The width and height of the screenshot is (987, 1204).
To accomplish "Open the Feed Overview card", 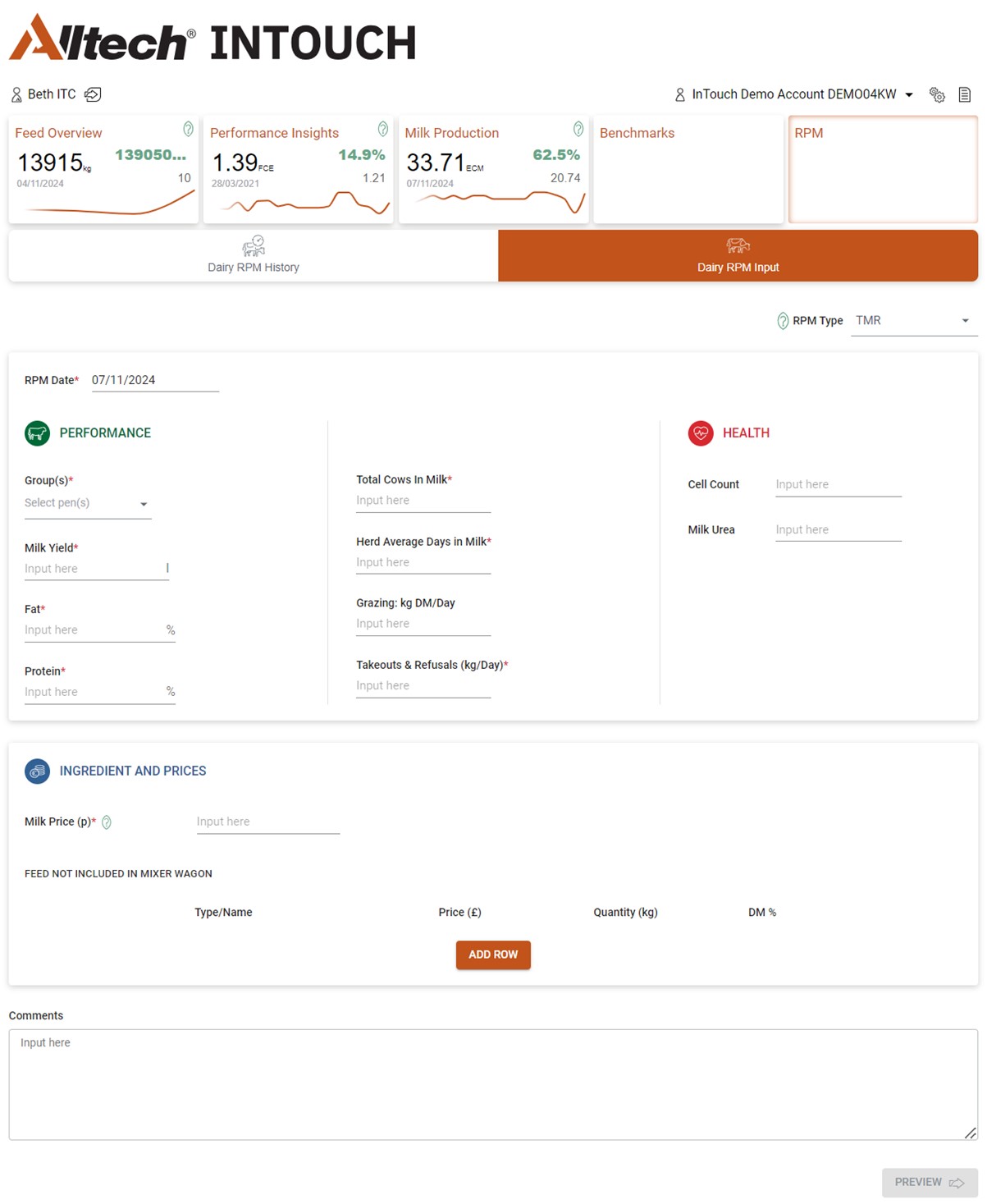I will click(103, 169).
